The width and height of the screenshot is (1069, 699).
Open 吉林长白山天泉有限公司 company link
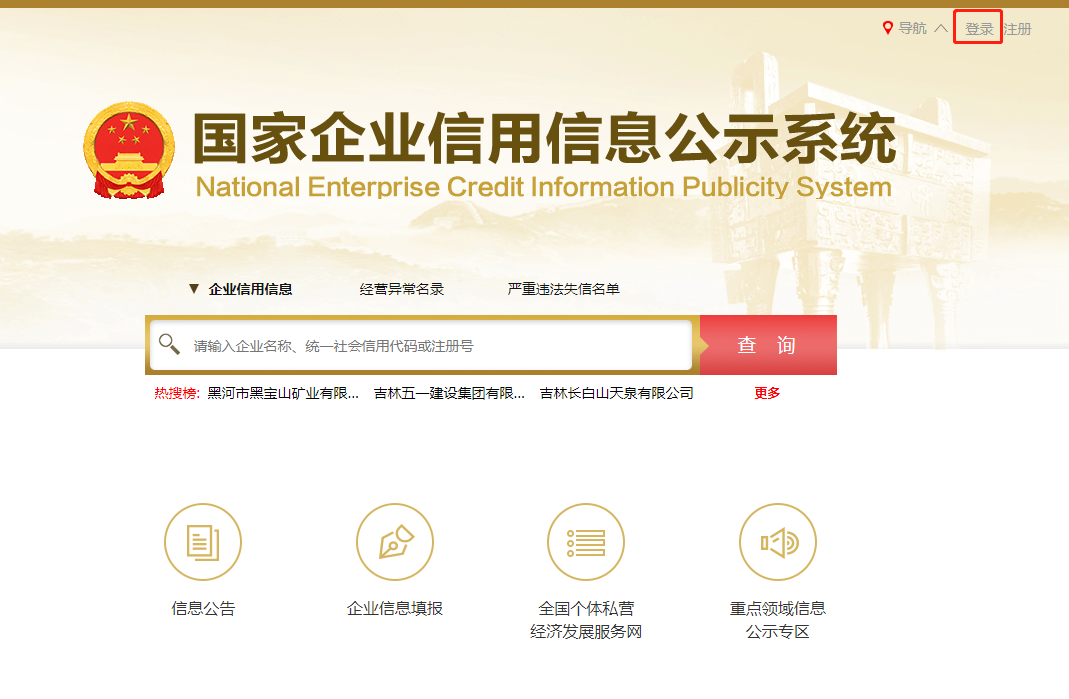(616, 392)
